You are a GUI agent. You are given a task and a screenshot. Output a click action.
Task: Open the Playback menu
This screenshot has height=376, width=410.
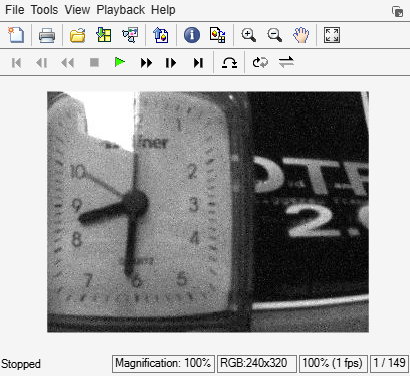coord(121,10)
